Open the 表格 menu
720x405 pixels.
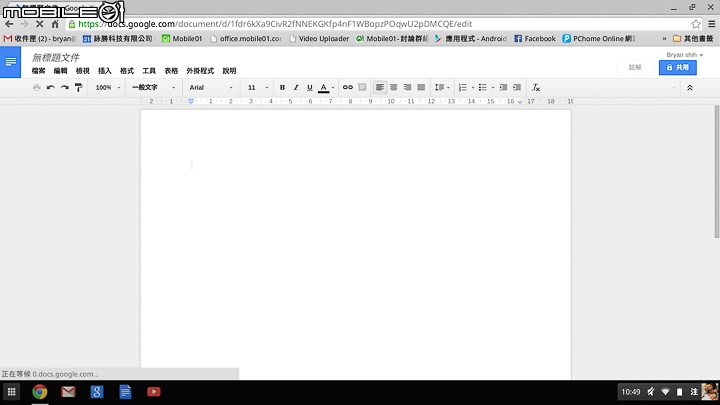click(x=171, y=71)
